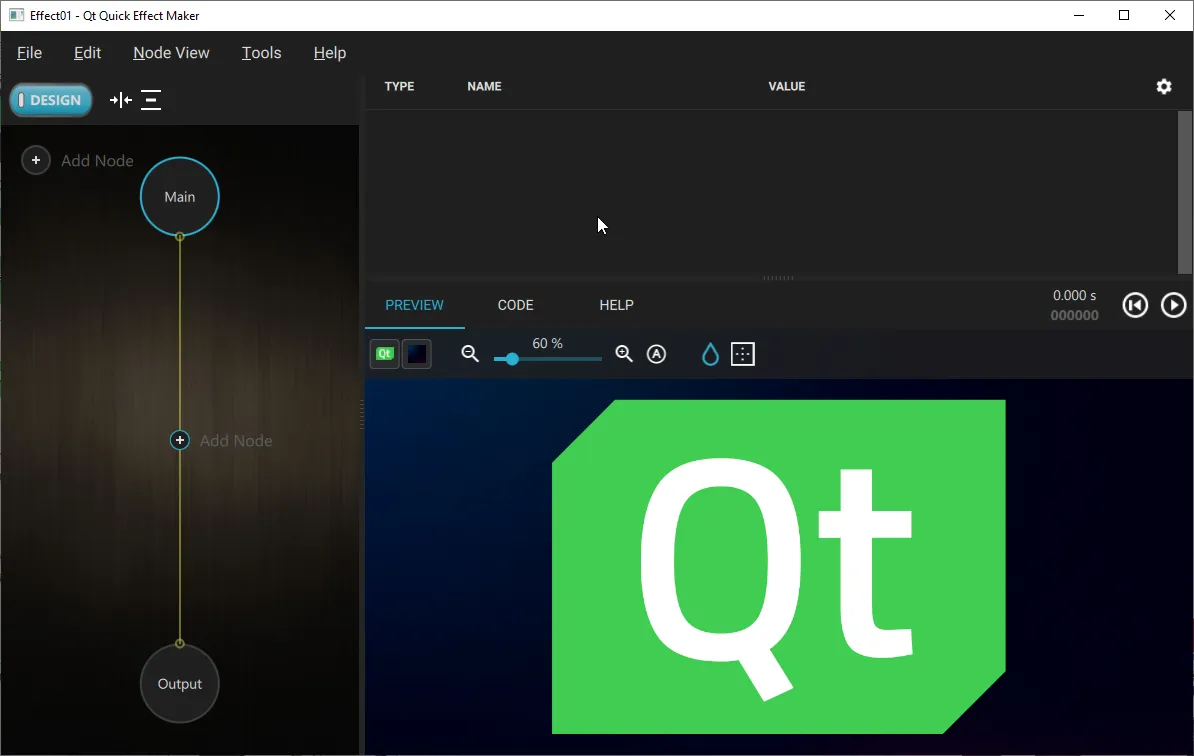Switch preview background to the dark image
The height and width of the screenshot is (756, 1194).
[416, 353]
